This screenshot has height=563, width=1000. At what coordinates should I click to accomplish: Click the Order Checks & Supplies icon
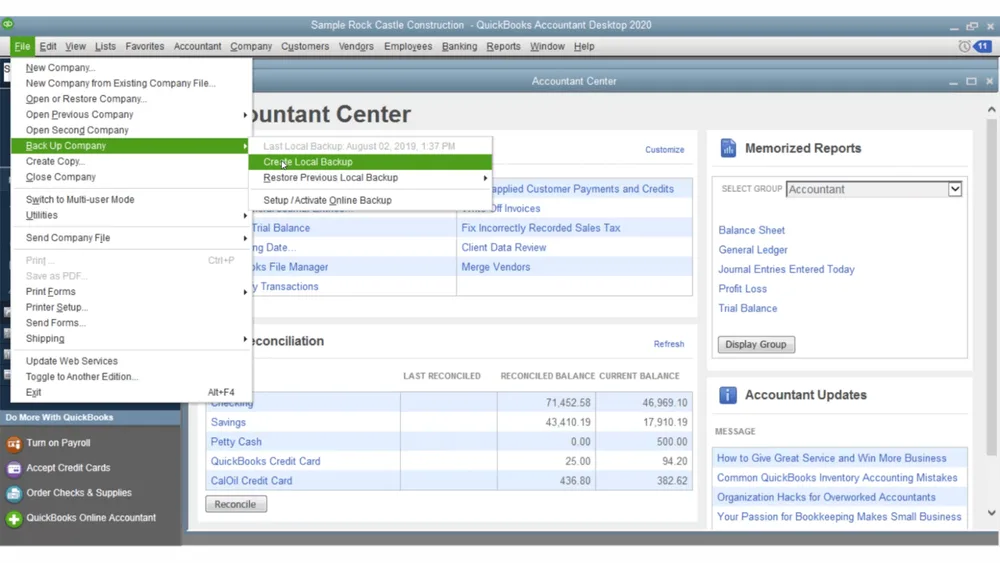point(13,493)
